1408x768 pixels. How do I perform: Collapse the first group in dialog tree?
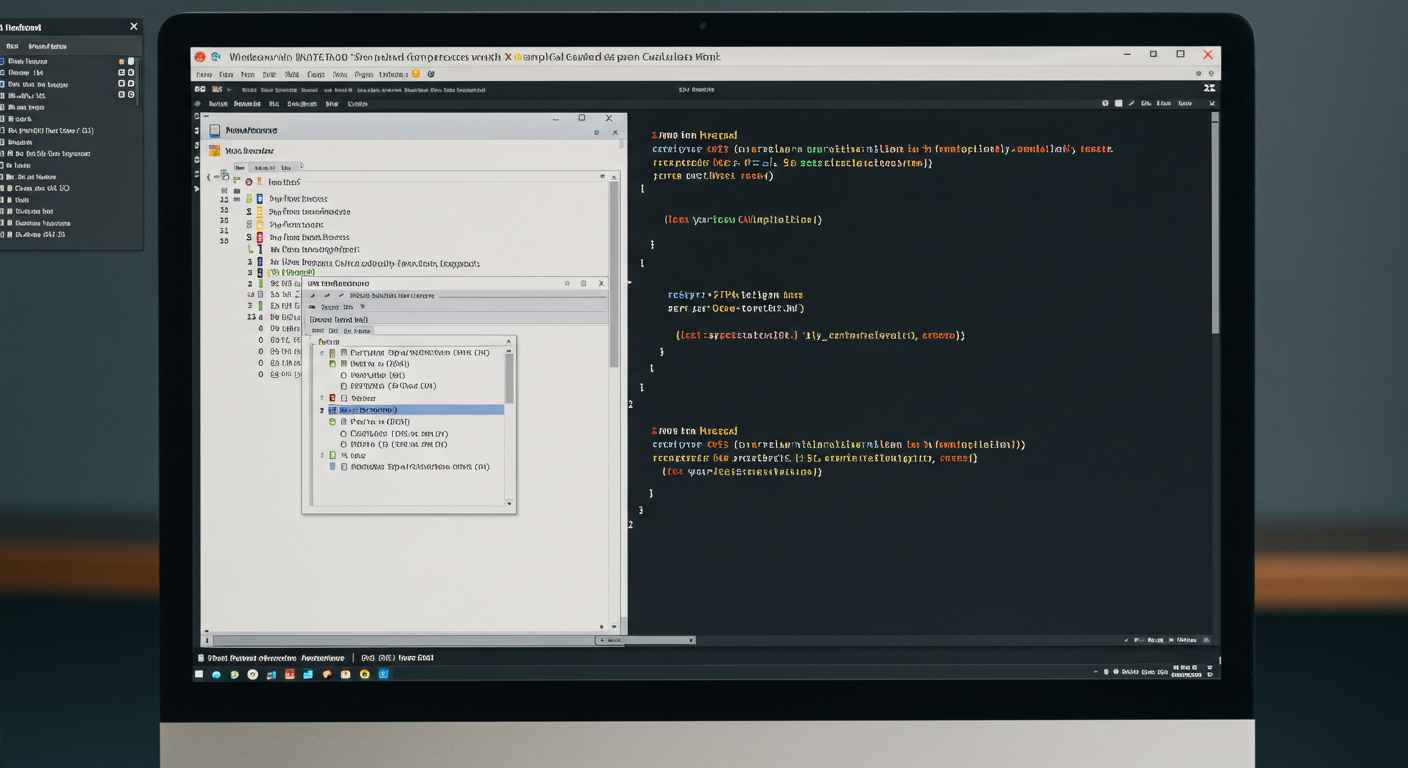click(322, 353)
